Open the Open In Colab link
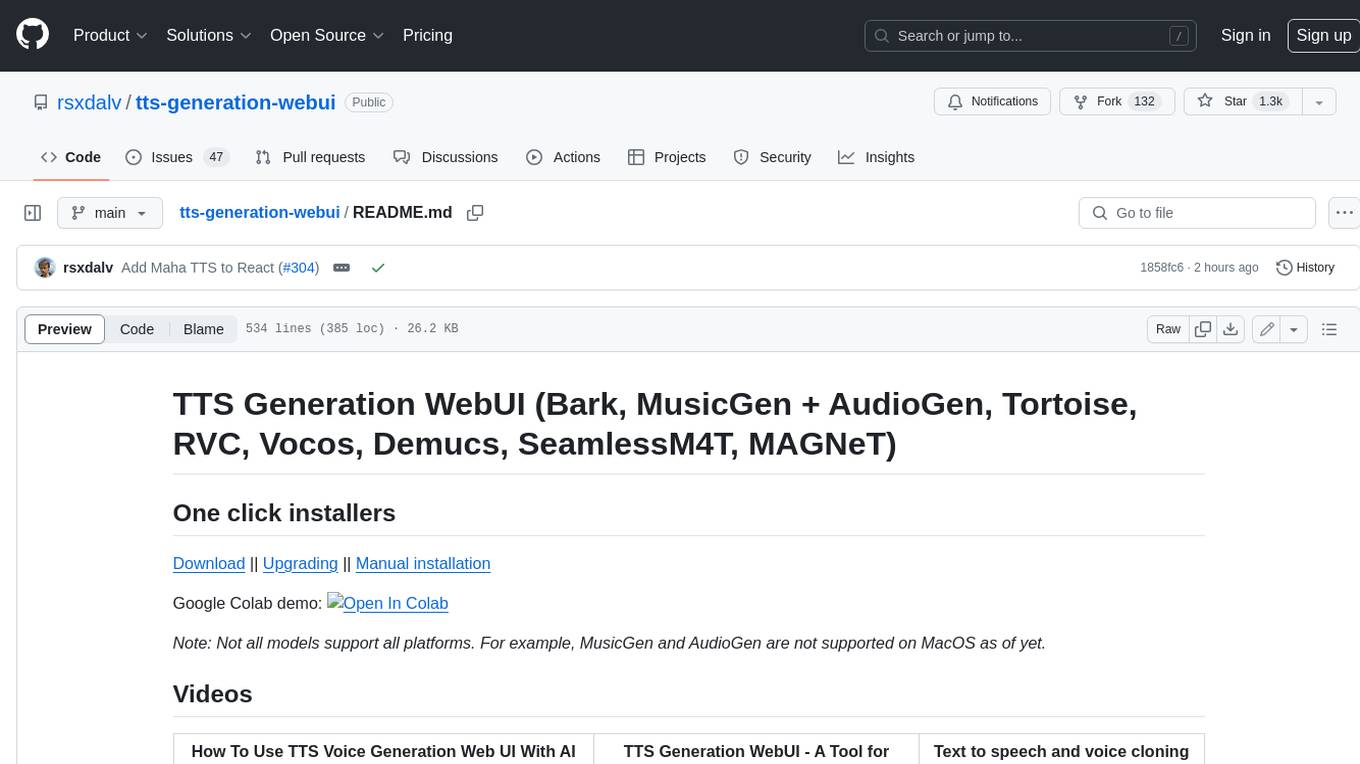1360x764 pixels. tap(388, 603)
